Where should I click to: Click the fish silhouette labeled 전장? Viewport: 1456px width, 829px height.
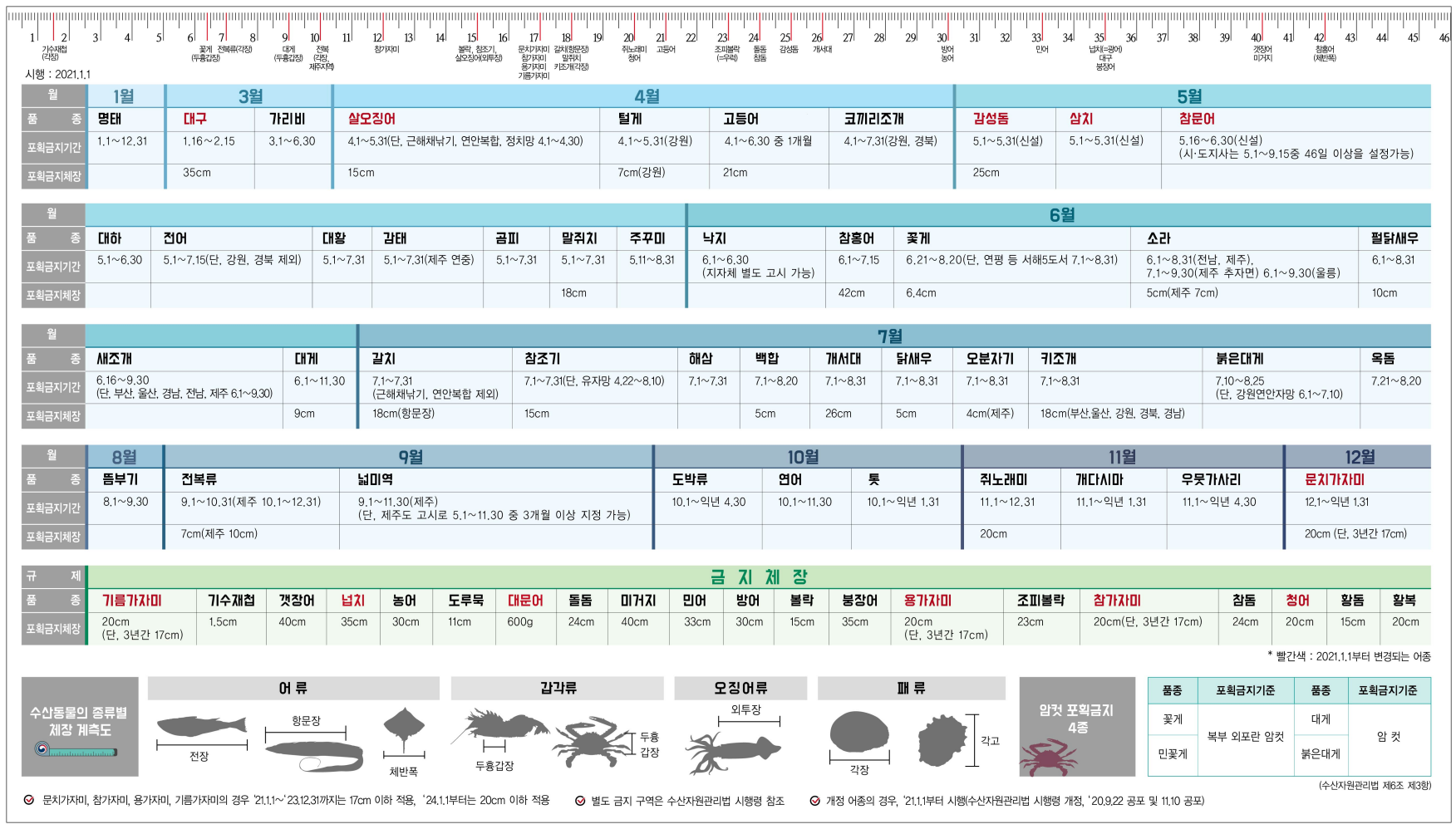(x=201, y=727)
